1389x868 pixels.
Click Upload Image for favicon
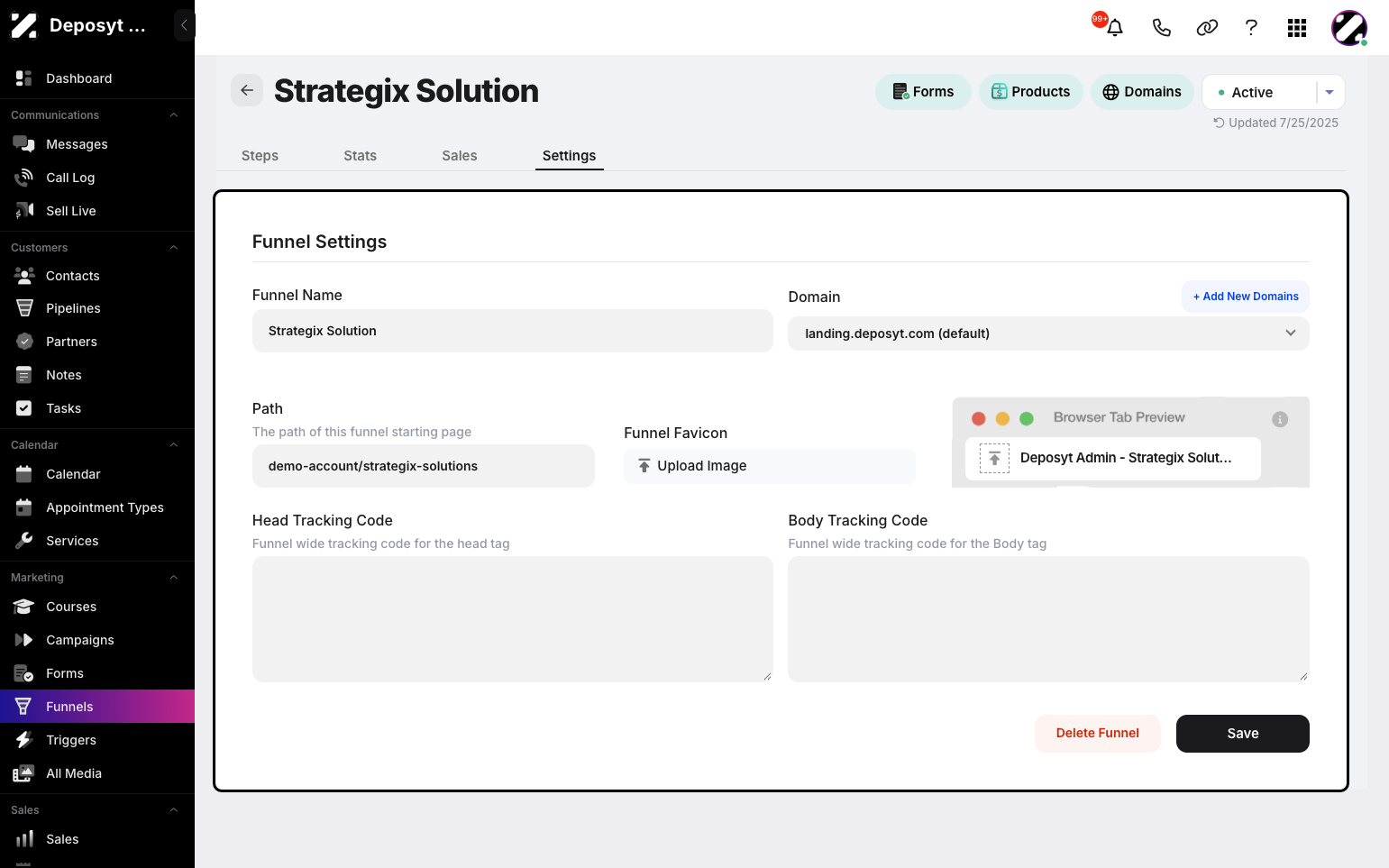coord(769,466)
